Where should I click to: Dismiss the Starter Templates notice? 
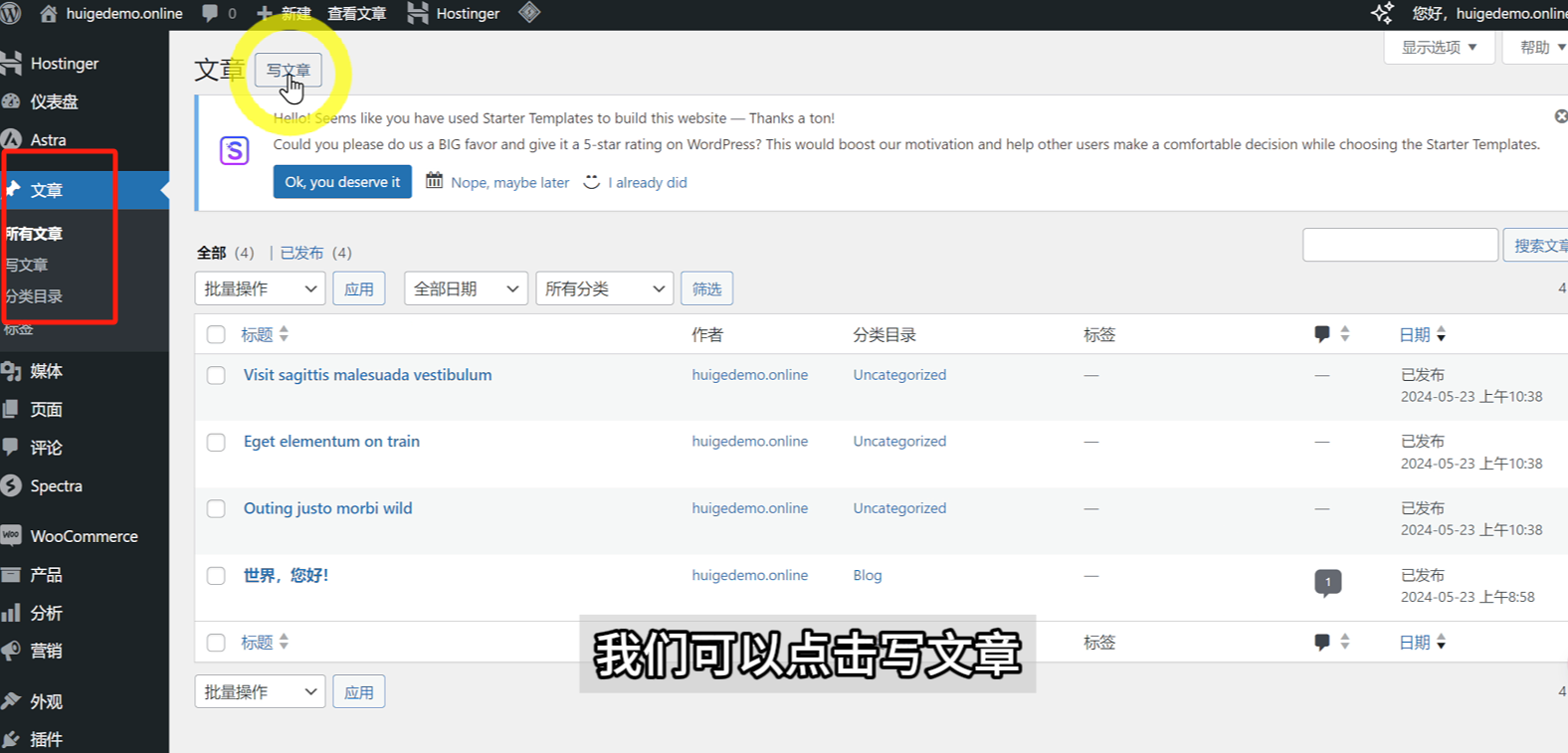point(1561,116)
